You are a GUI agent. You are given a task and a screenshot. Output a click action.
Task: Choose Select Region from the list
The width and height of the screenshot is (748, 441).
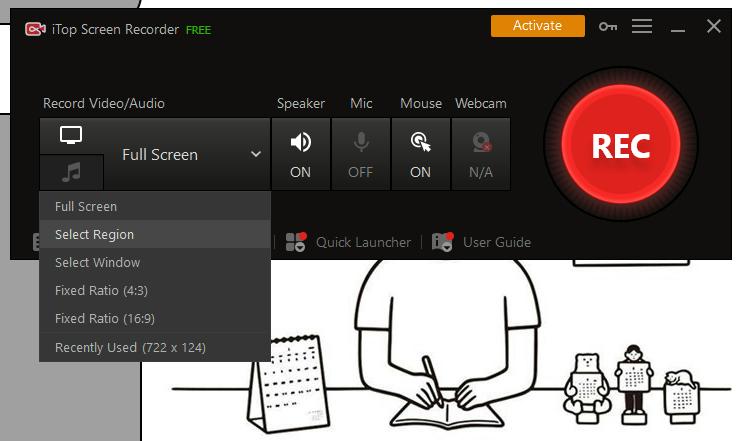coord(155,234)
